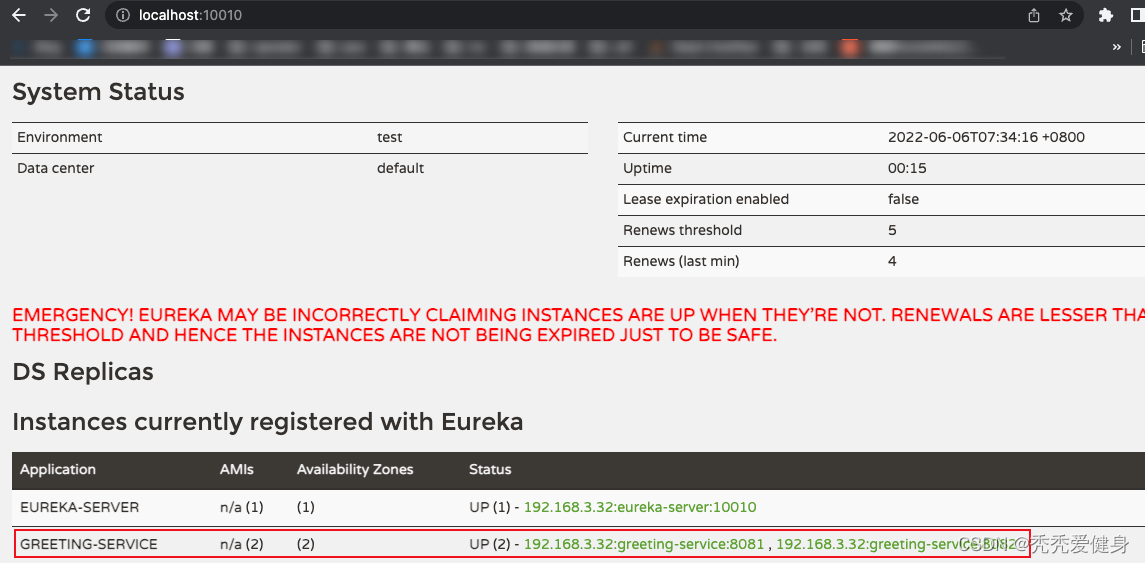The image size is (1145, 563).
Task: Reload the localhost page
Action: pos(83,15)
